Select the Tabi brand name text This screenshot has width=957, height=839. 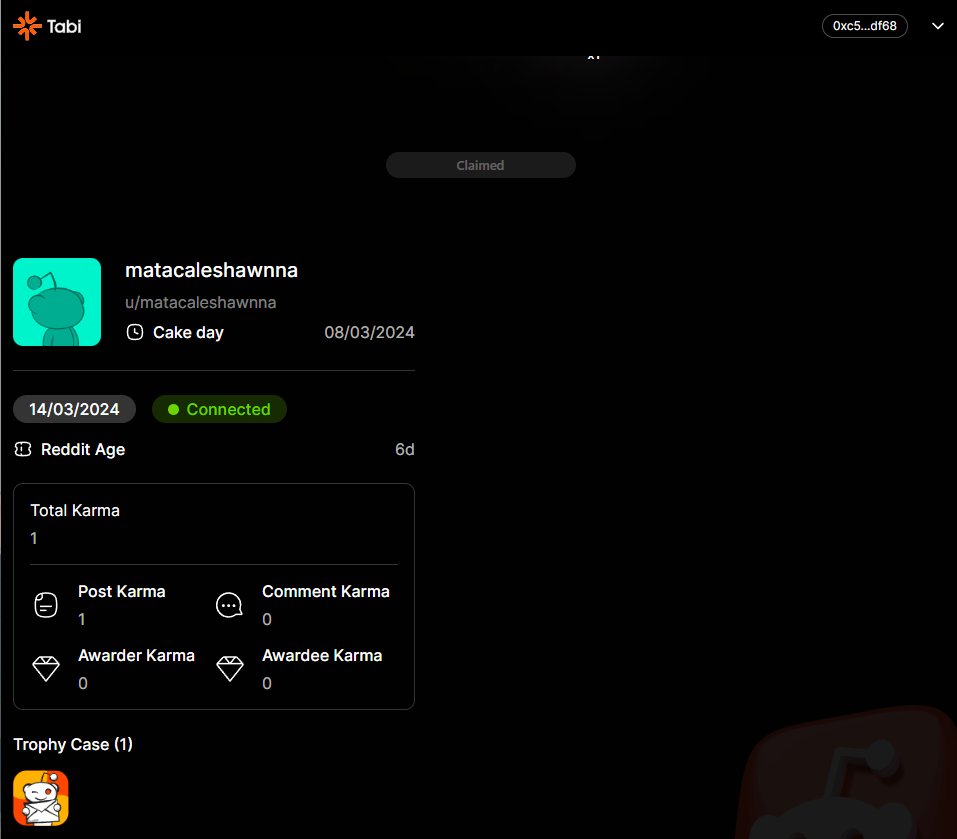click(64, 26)
